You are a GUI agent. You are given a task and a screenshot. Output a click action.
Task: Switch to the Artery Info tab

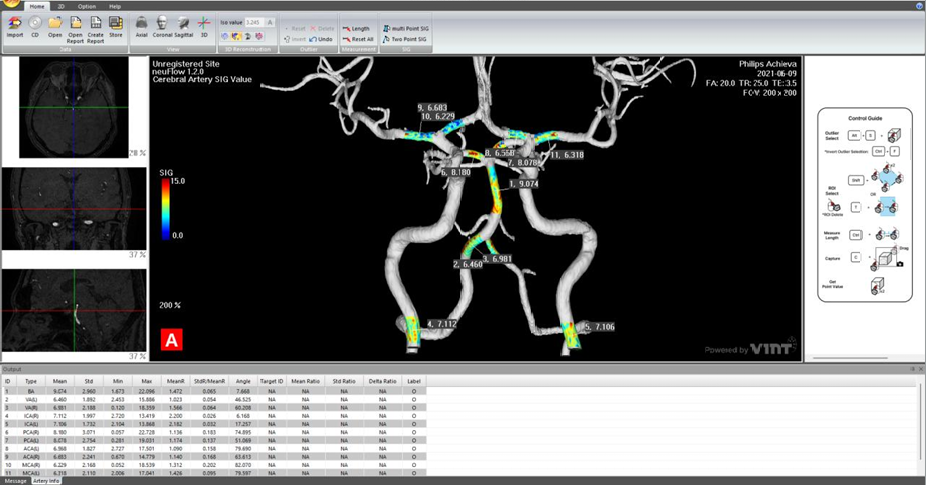coord(46,481)
